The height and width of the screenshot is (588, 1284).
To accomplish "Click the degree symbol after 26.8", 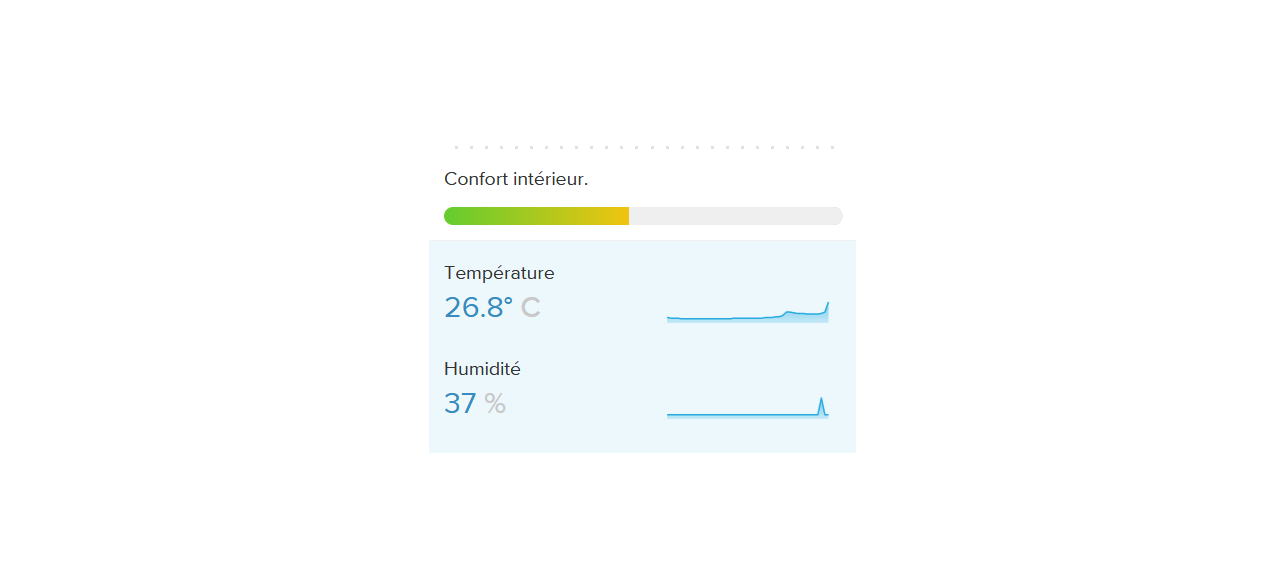I will (x=508, y=300).
